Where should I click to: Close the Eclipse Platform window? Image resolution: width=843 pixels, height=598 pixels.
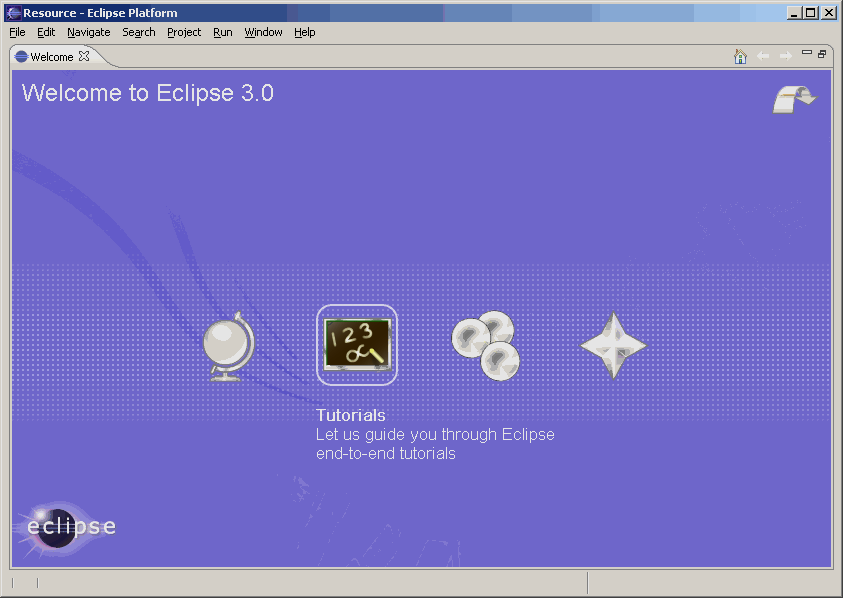829,12
